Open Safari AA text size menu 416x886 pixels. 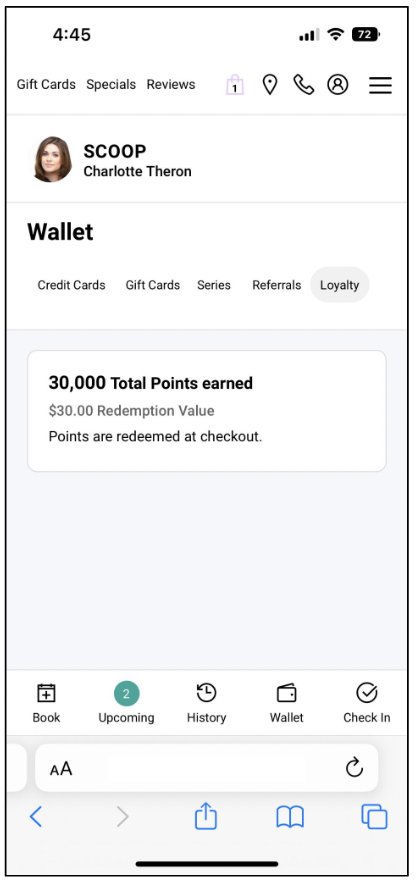(61, 769)
